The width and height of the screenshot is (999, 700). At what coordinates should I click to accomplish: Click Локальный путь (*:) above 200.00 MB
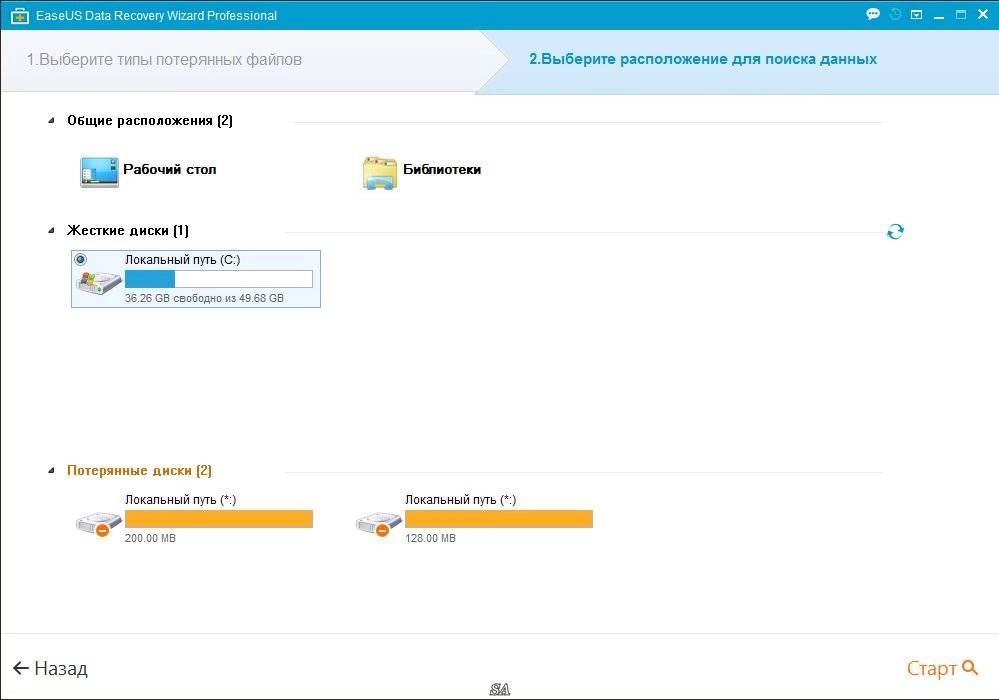point(180,500)
